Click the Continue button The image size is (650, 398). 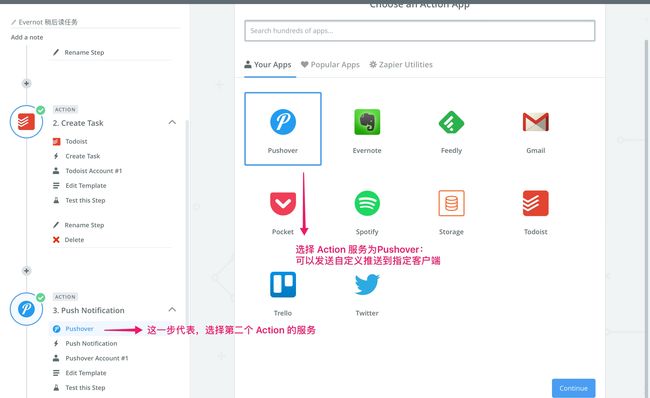[573, 388]
